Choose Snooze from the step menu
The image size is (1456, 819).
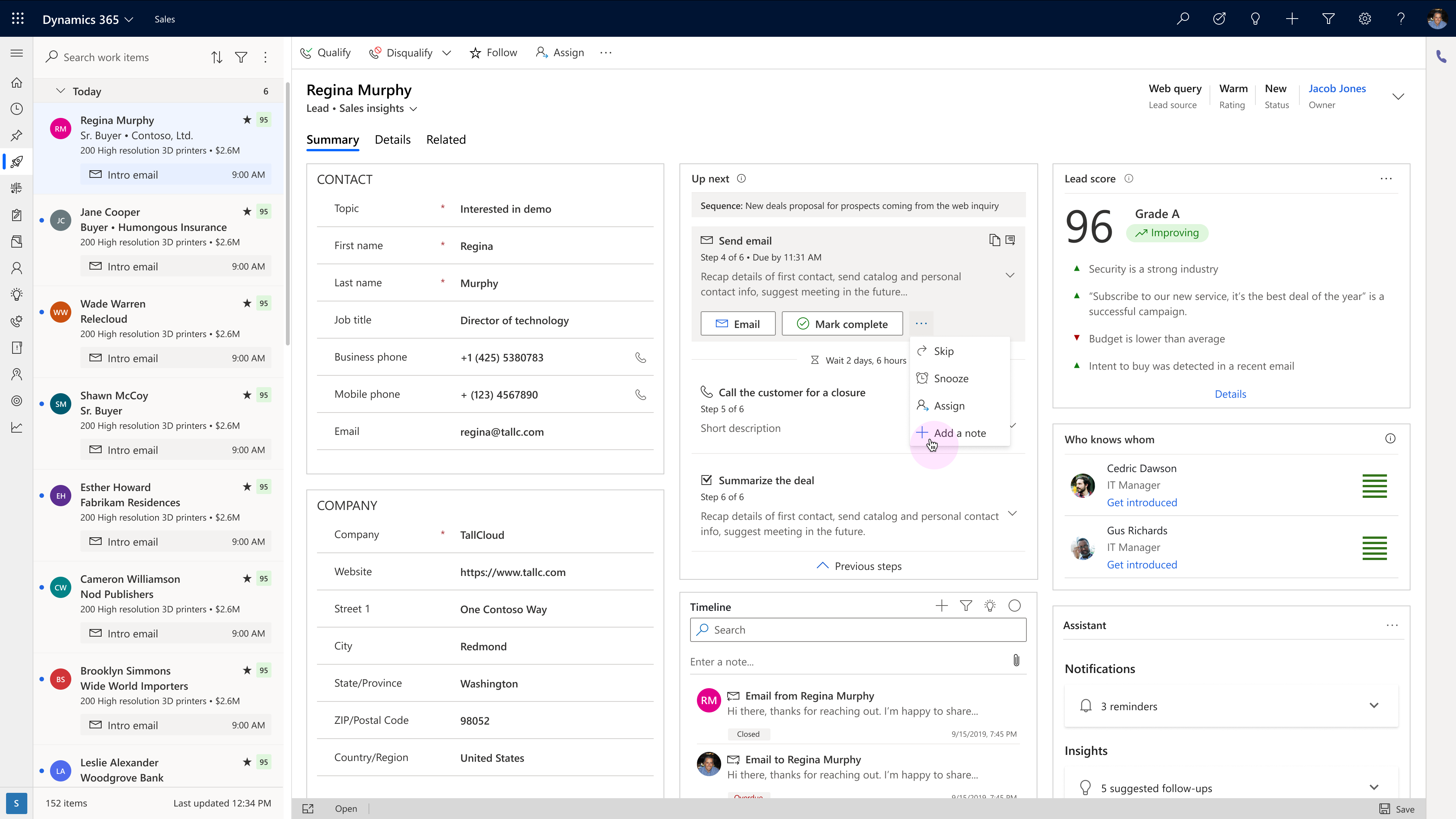tap(960, 378)
